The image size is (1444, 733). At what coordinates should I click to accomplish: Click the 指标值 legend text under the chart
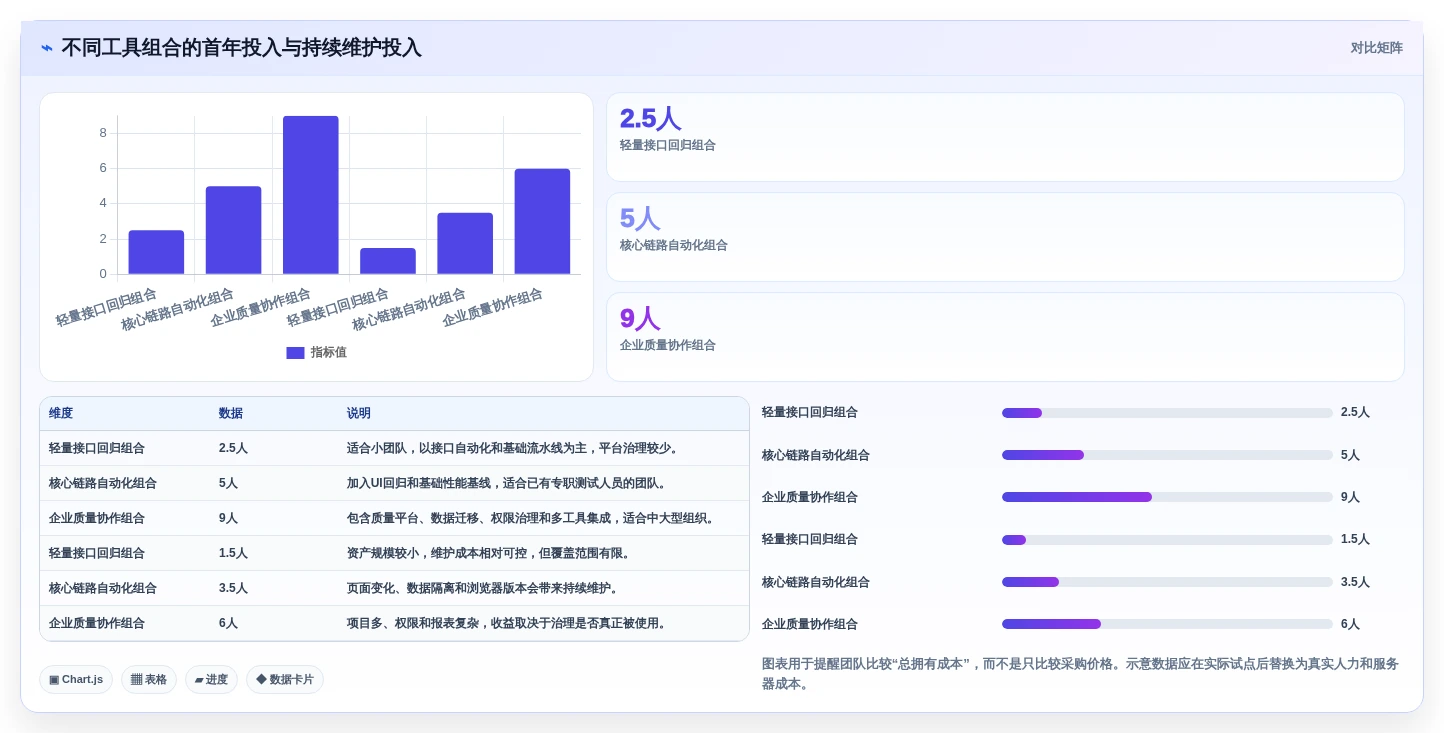point(328,353)
